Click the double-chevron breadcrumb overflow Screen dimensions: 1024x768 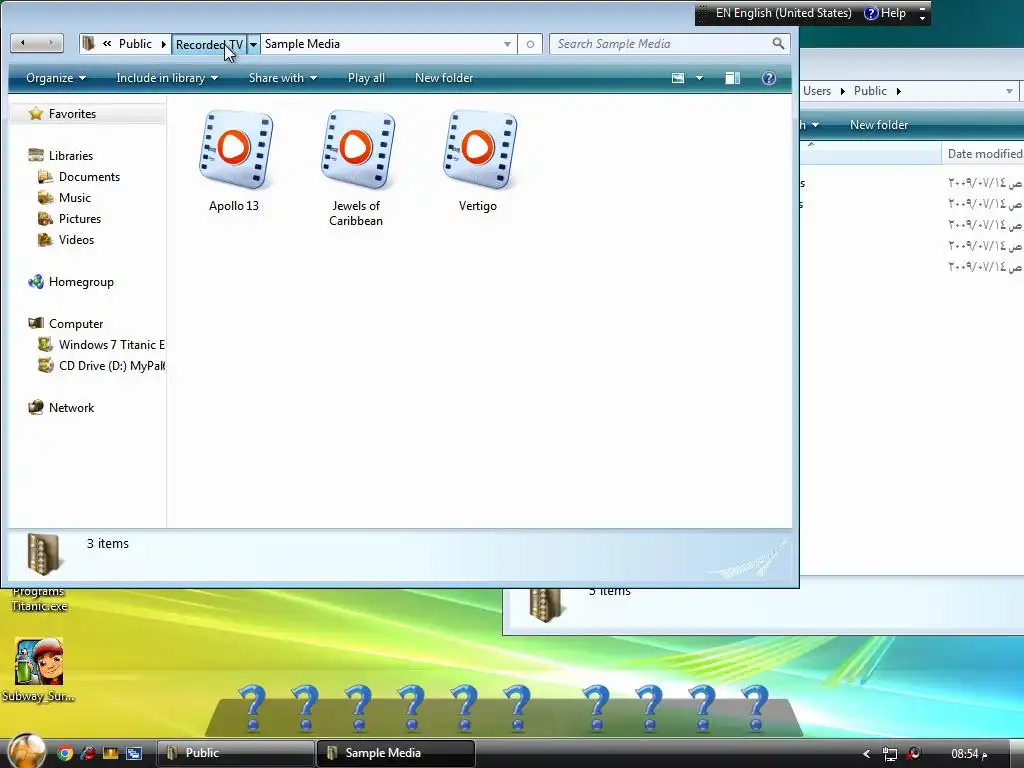point(107,44)
